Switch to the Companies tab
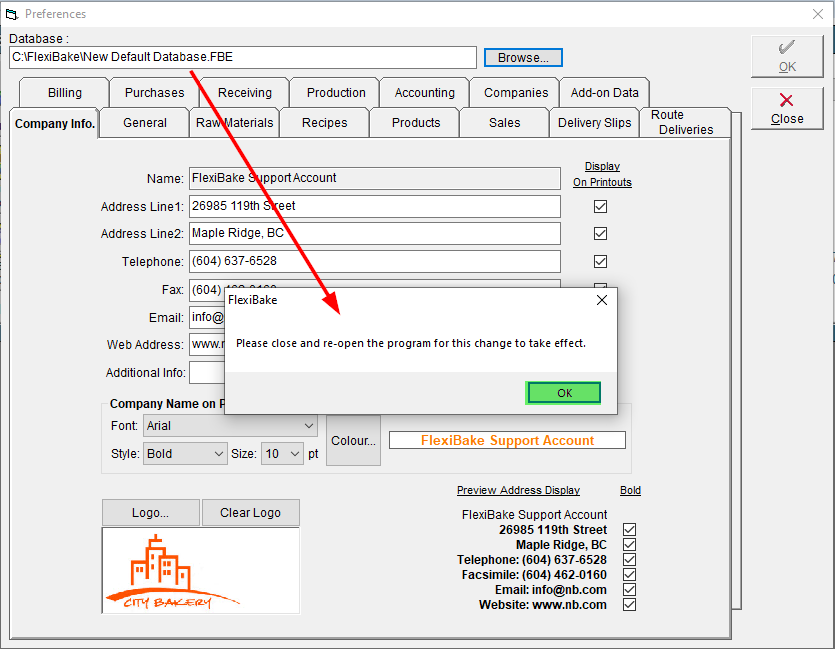The width and height of the screenshot is (835, 649). [515, 93]
